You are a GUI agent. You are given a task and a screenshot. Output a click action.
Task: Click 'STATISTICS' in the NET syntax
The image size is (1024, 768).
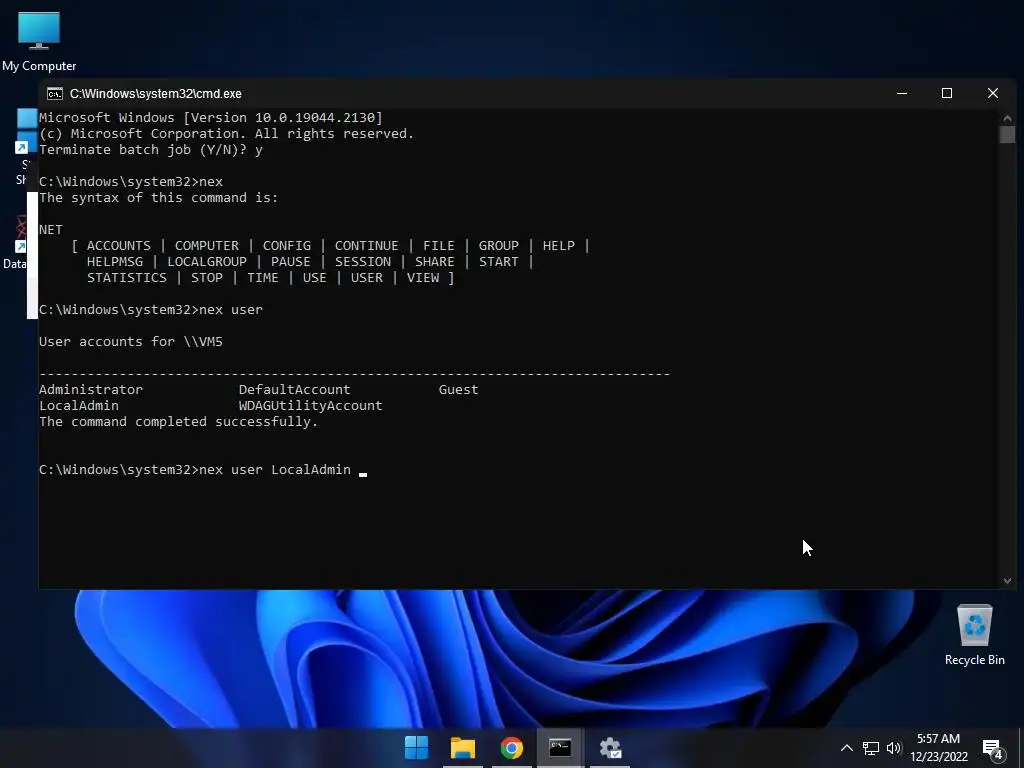(x=127, y=278)
